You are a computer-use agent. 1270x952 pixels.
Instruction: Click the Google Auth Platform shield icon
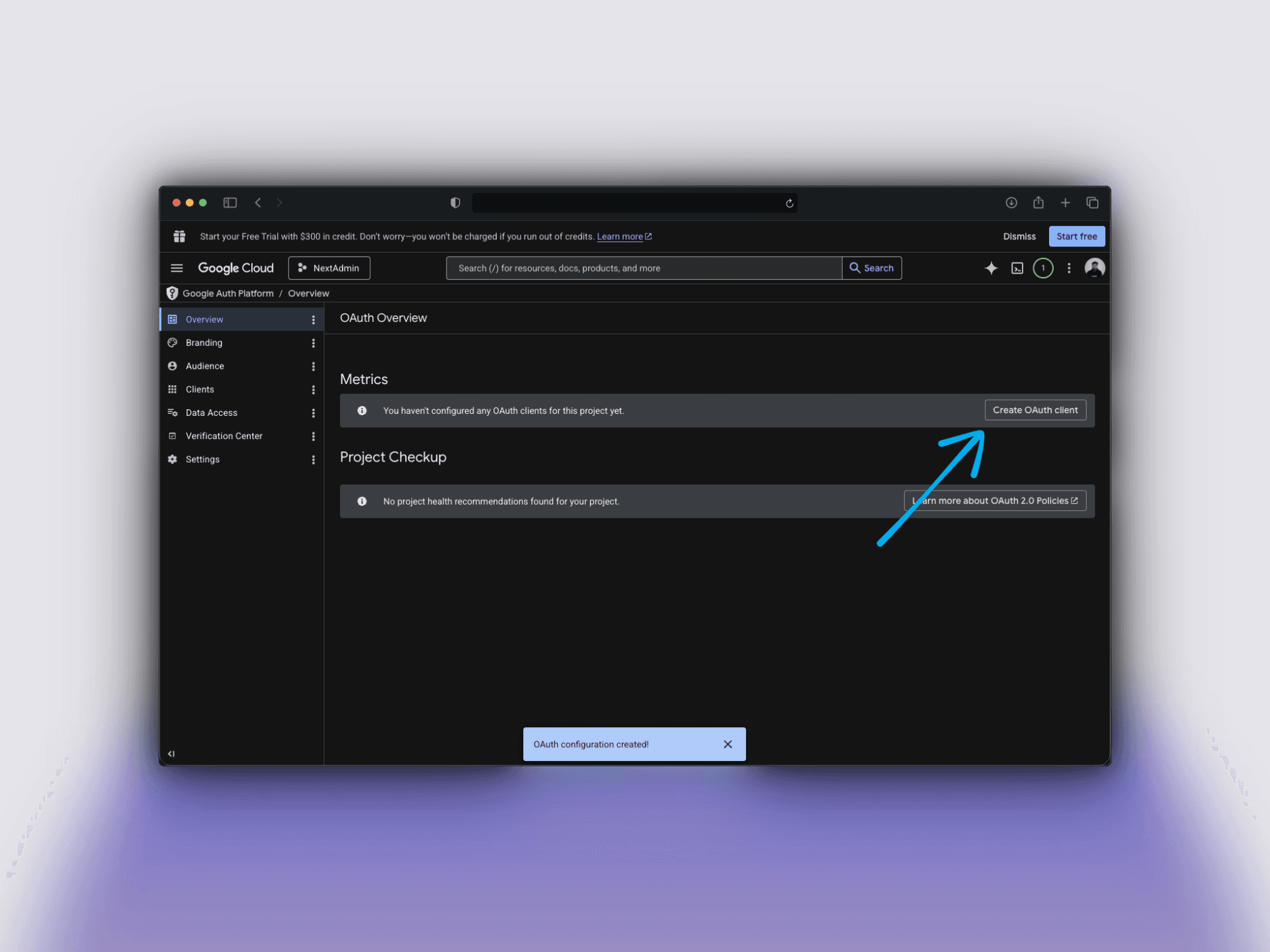click(172, 293)
